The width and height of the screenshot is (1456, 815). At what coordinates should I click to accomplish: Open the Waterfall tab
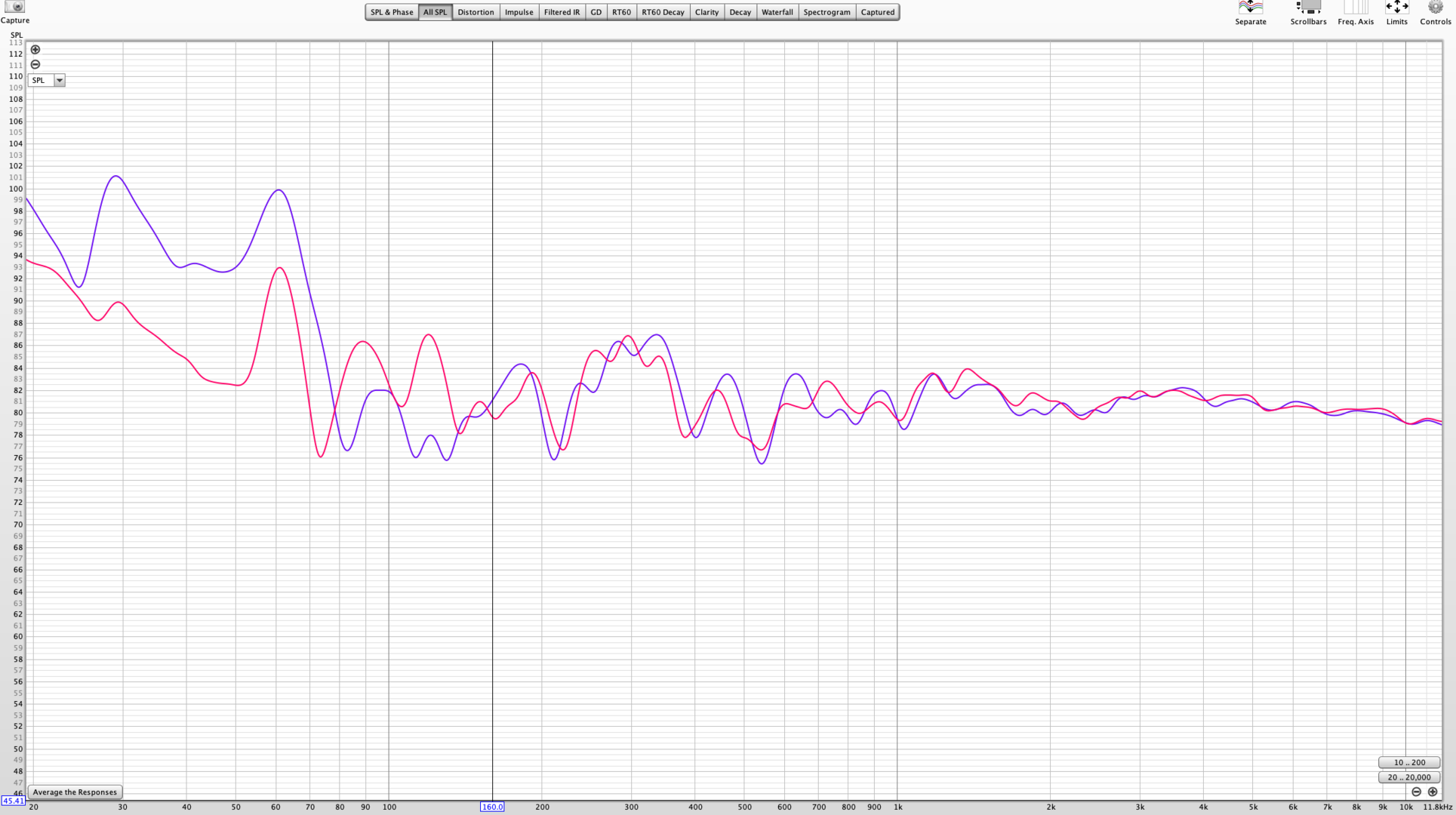click(x=777, y=12)
